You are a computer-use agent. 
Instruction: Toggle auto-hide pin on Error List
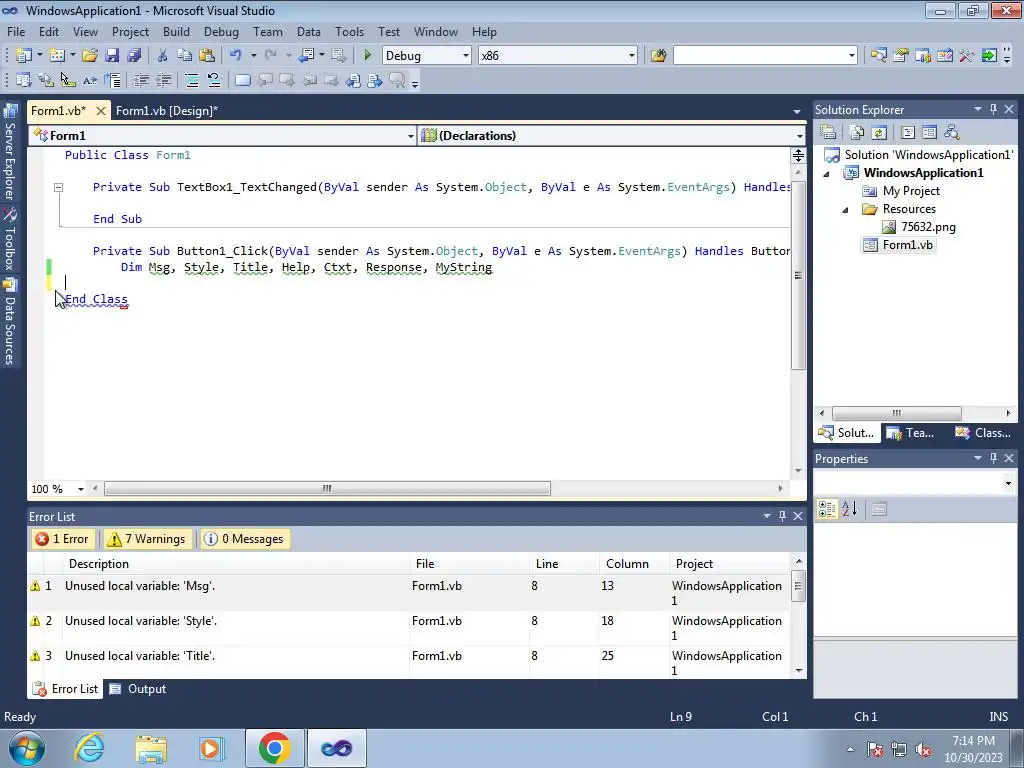click(x=782, y=516)
